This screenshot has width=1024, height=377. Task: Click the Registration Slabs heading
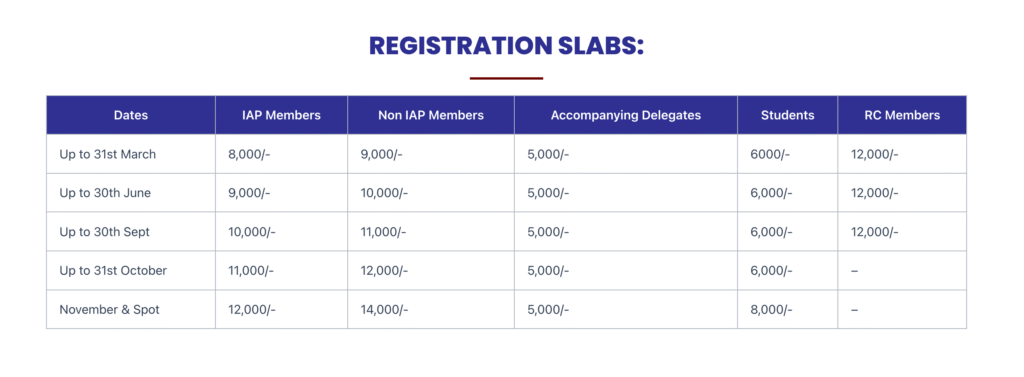(506, 46)
